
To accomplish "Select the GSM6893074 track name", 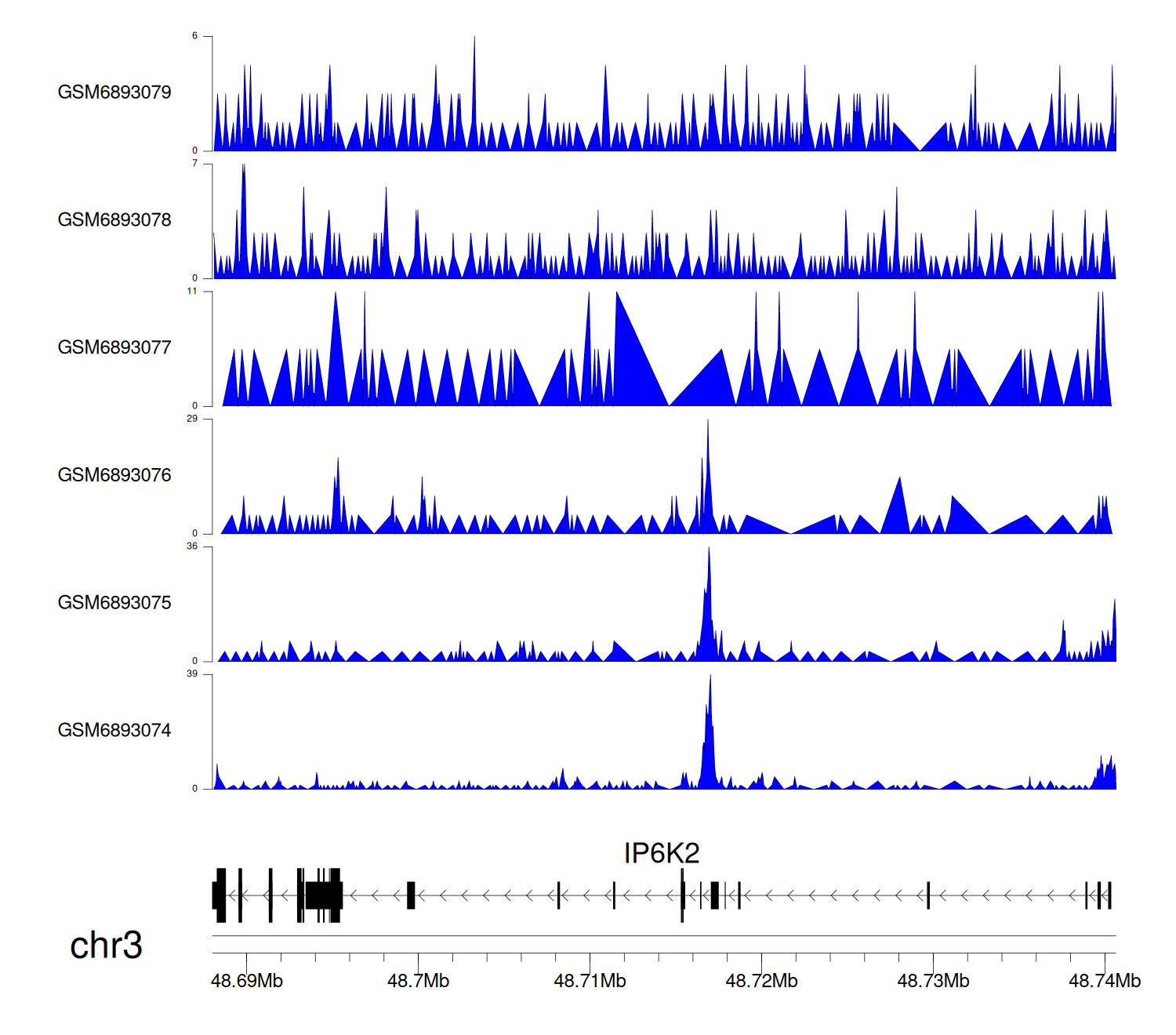I will (114, 731).
